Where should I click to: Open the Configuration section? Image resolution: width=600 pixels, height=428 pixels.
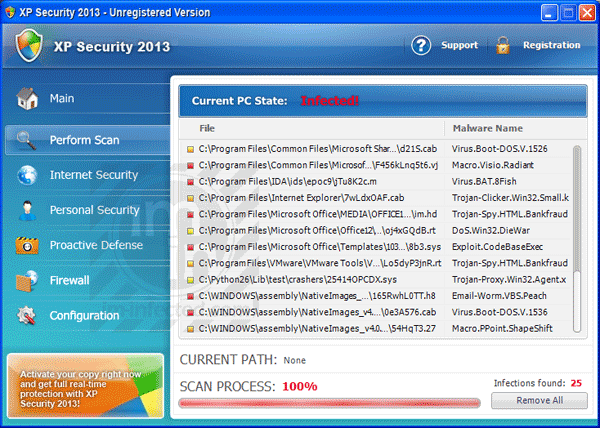point(87,316)
